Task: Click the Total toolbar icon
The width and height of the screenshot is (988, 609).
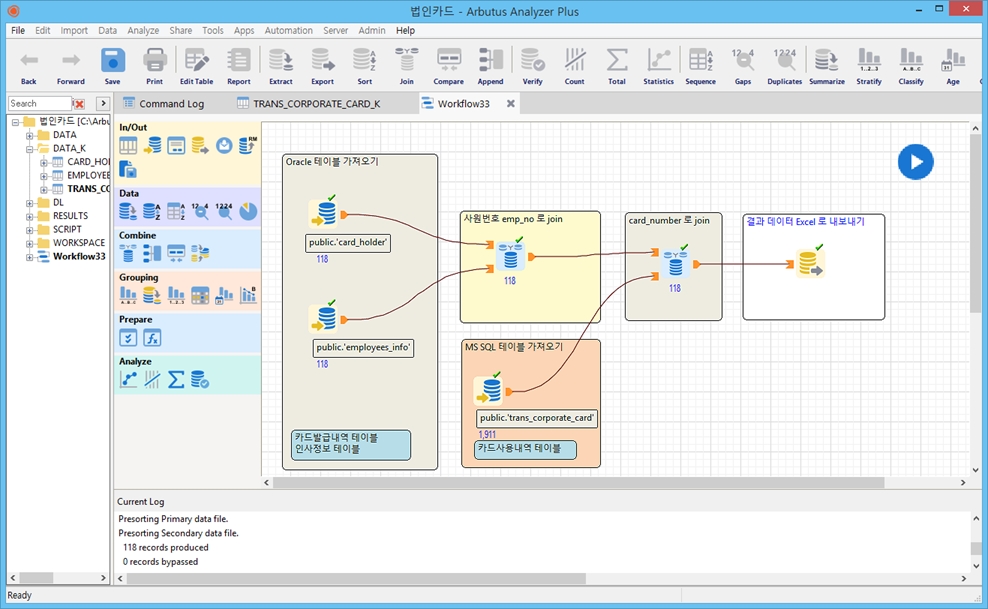Action: [617, 61]
